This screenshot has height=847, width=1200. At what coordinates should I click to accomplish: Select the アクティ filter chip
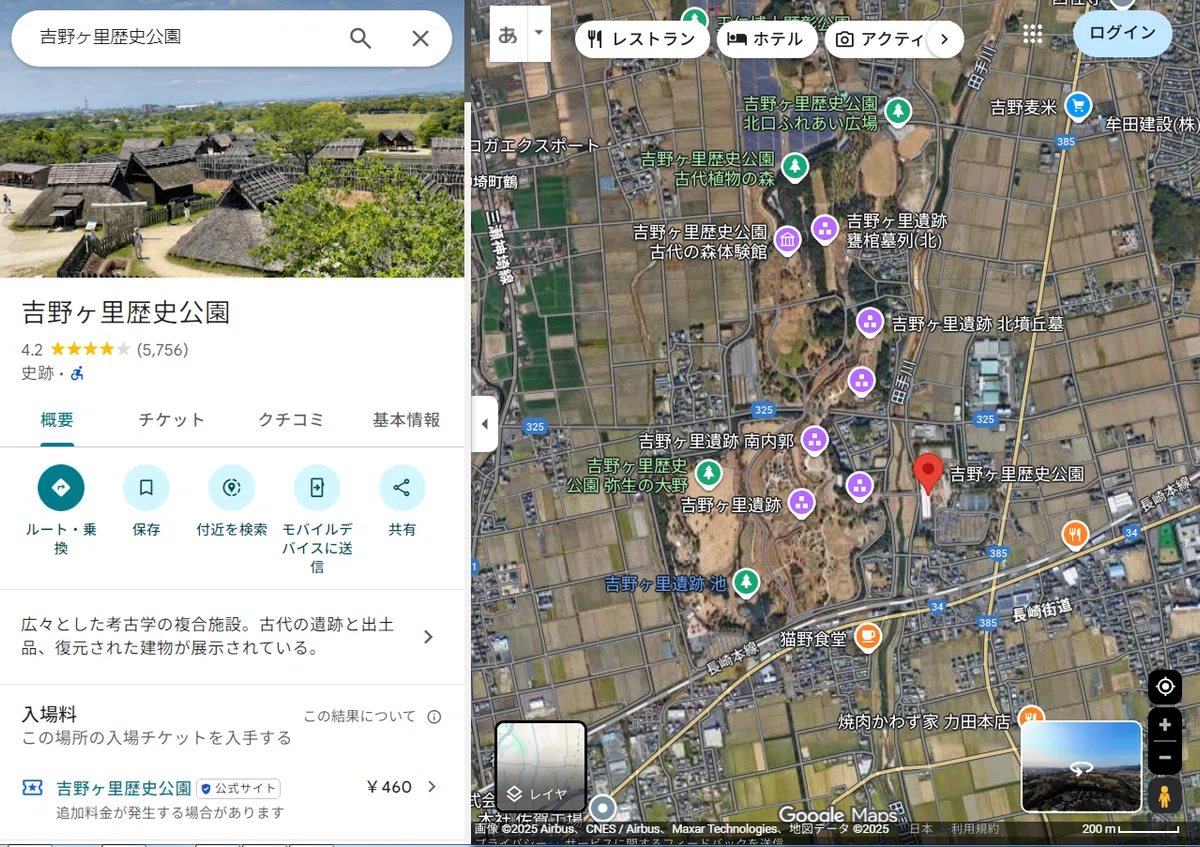(881, 39)
